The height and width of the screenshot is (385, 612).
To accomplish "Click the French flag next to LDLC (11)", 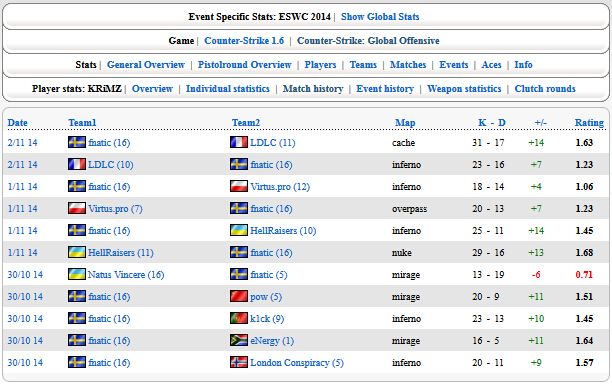I will [x=239, y=142].
